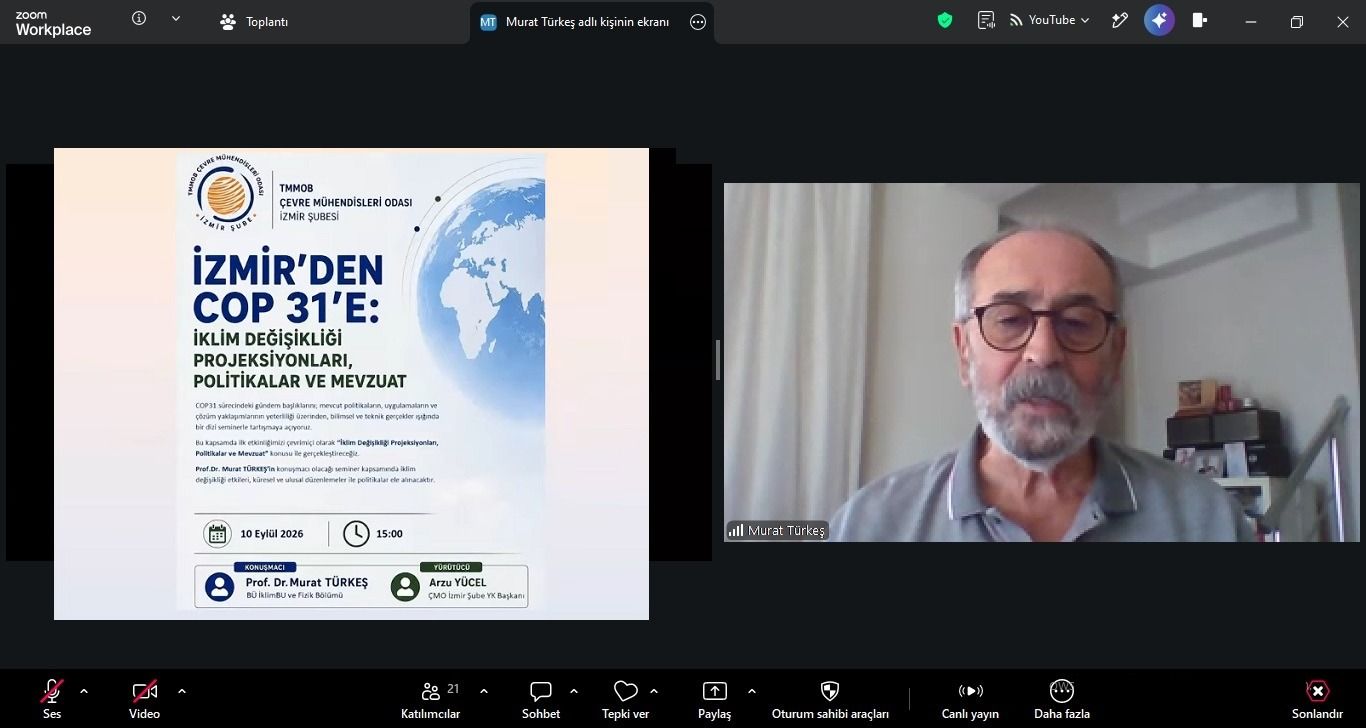Expand the YouTube live stream dropdown
The image size is (1366, 728).
tap(1049, 20)
